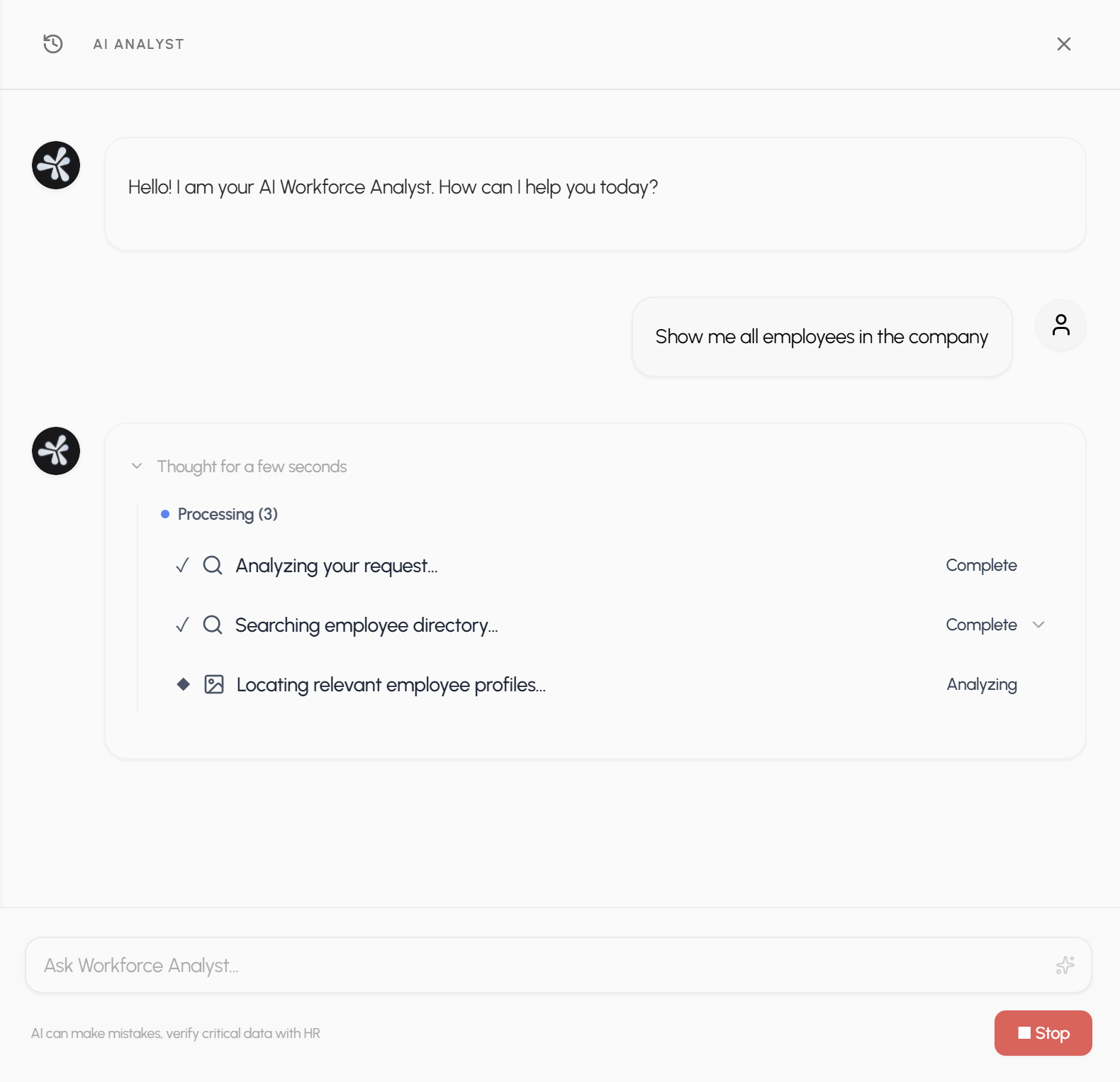This screenshot has width=1120, height=1082.
Task: Click the 'Locating relevant employee profiles' step
Action: (x=391, y=685)
